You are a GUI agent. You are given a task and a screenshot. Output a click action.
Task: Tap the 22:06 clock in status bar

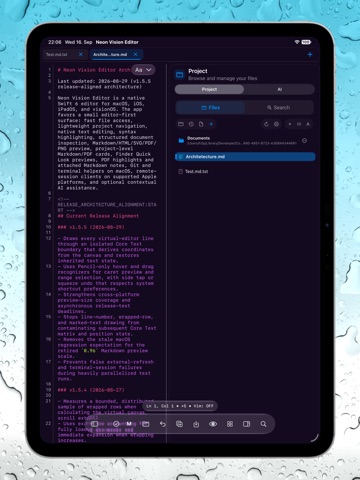coord(55,42)
